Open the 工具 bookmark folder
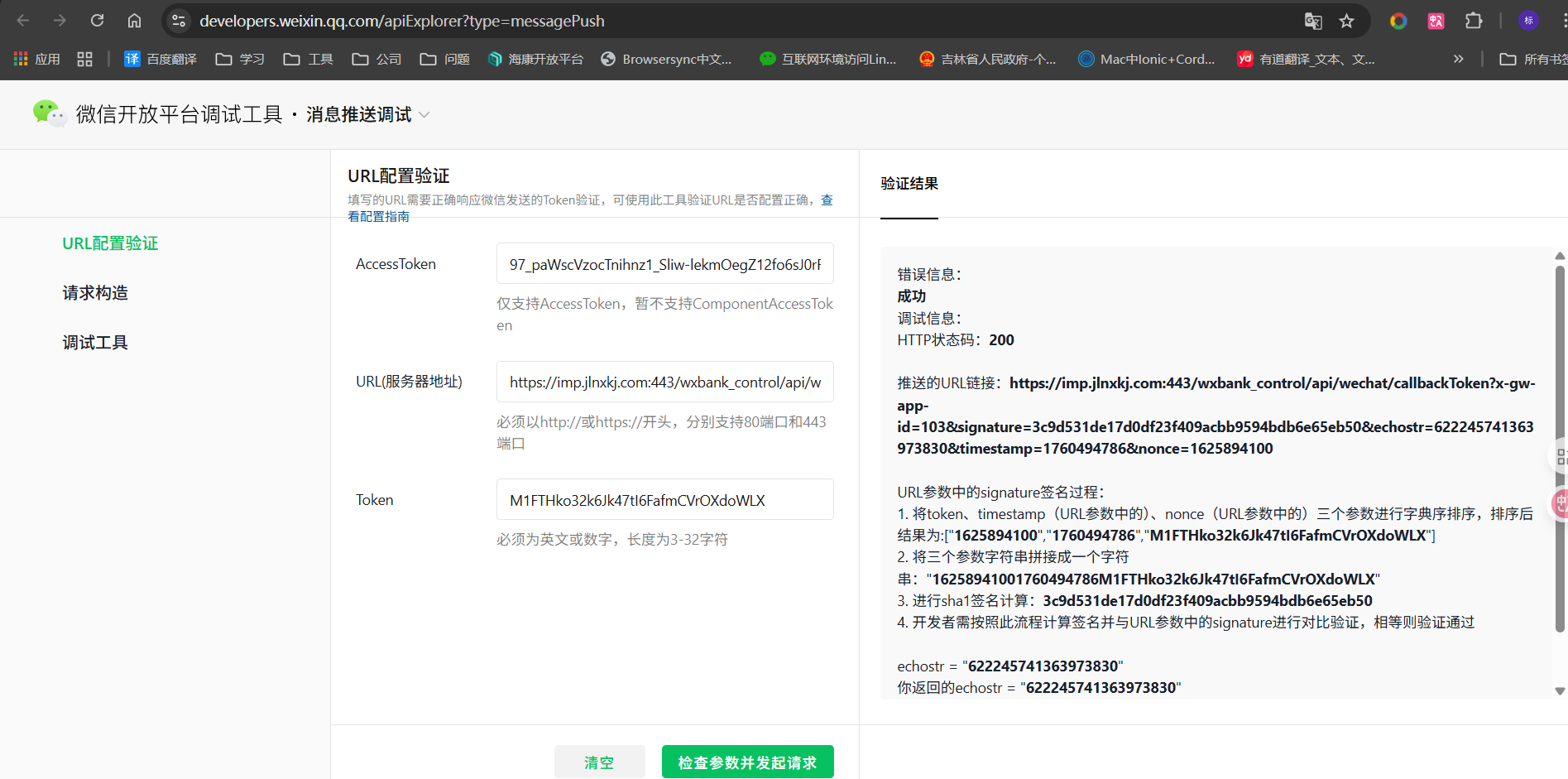Viewport: 1568px width, 779px height. click(x=309, y=59)
